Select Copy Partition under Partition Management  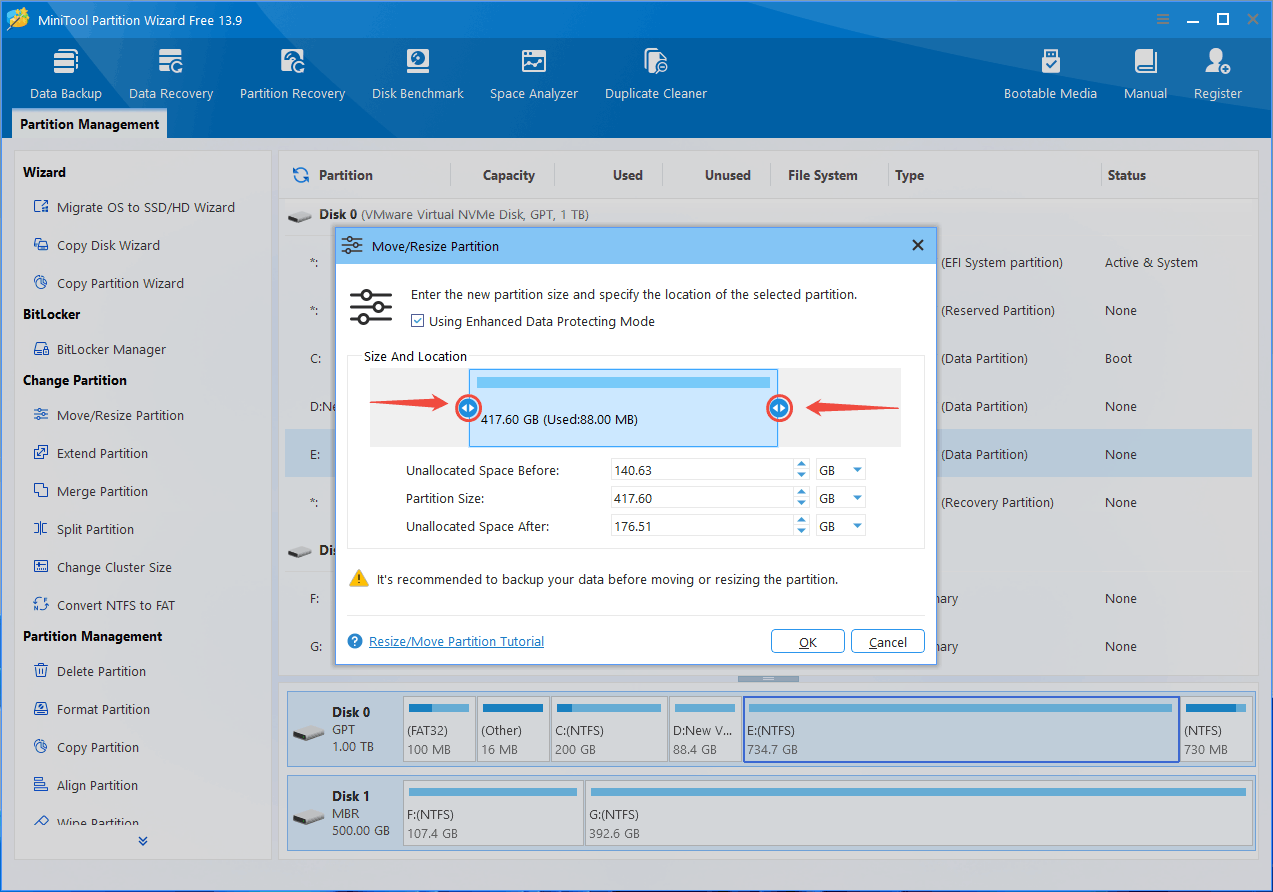click(86, 747)
